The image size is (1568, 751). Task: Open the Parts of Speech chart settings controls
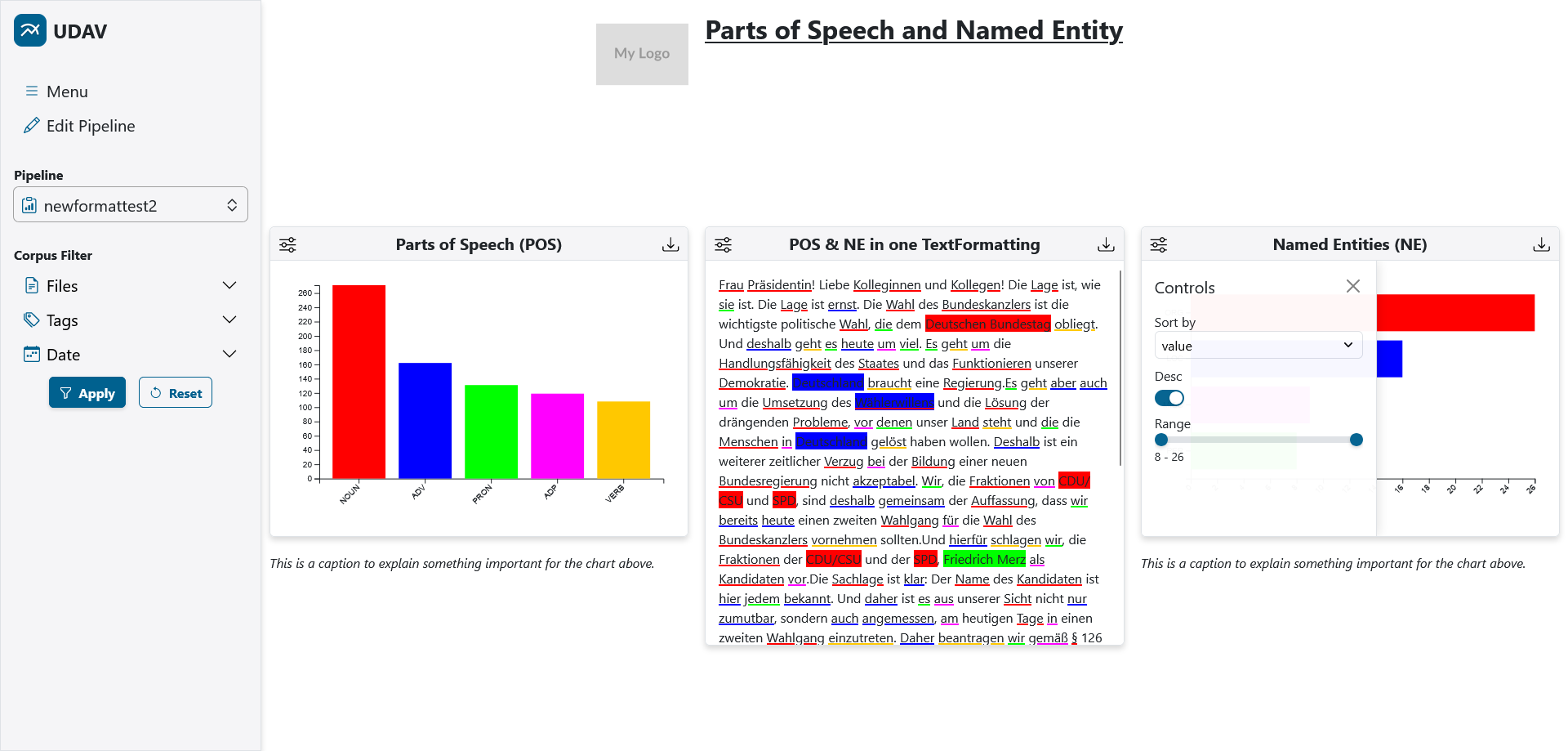click(287, 244)
